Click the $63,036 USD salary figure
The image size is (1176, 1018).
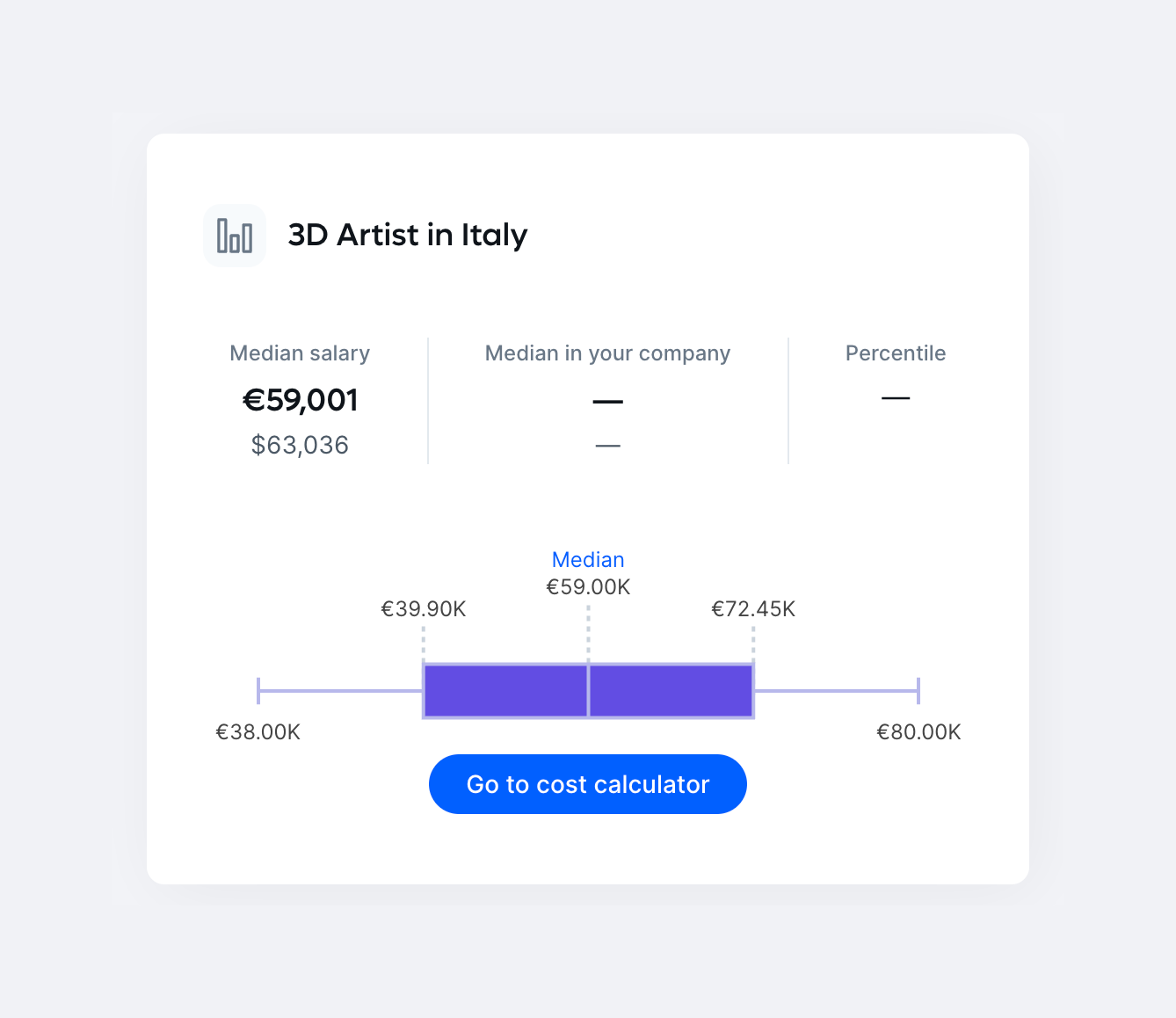[x=301, y=445]
